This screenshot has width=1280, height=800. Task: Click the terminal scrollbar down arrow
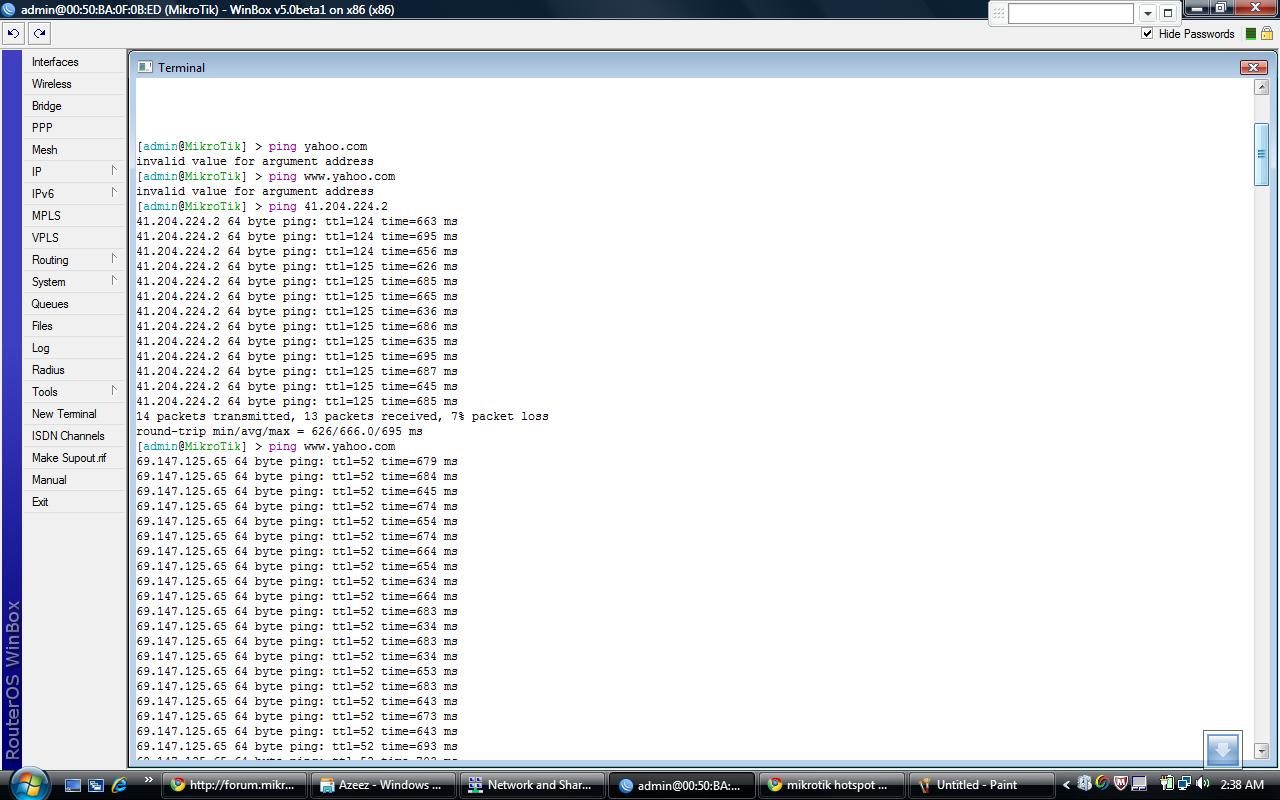[x=1261, y=751]
